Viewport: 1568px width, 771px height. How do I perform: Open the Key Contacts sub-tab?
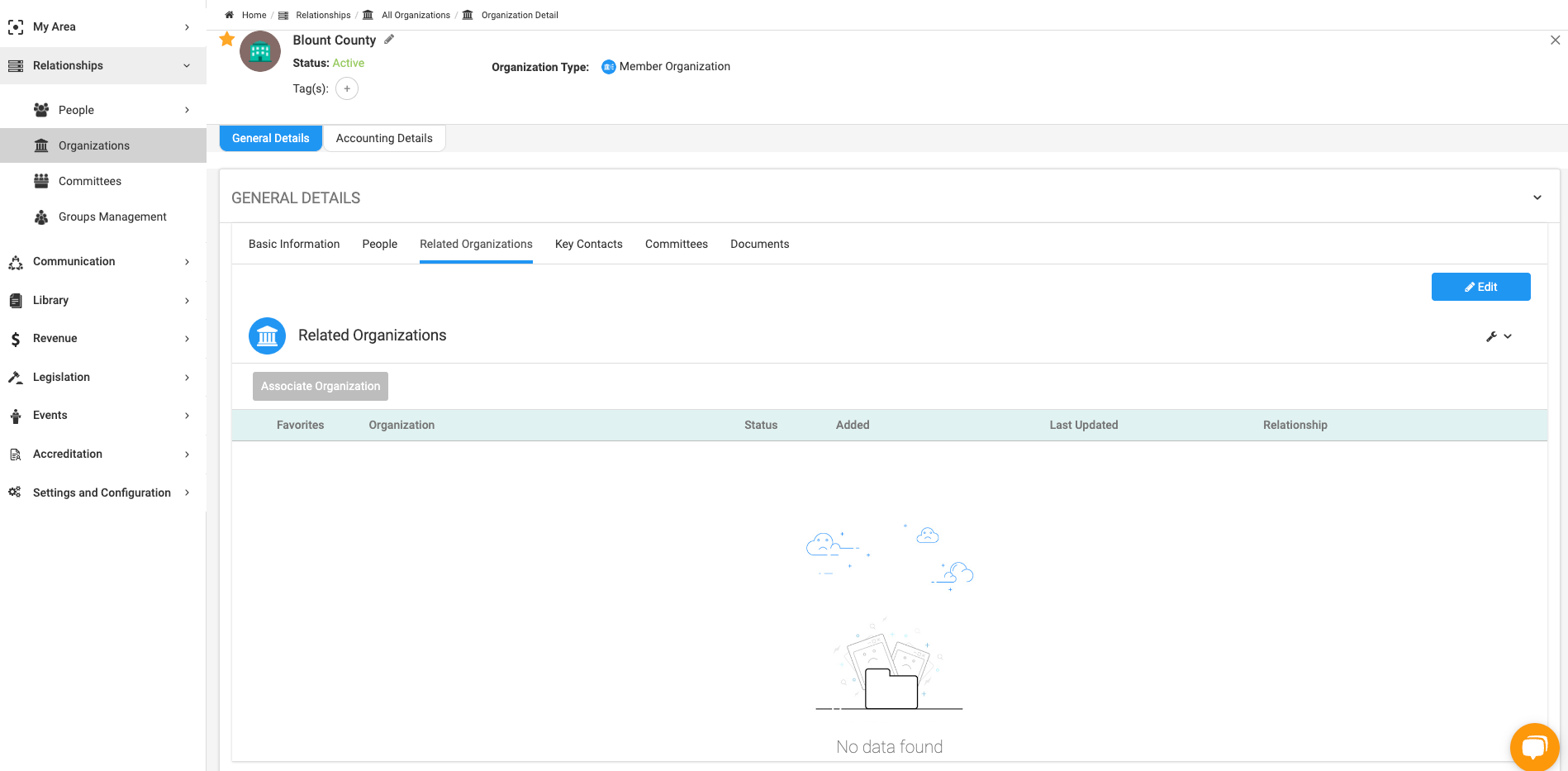pos(589,244)
